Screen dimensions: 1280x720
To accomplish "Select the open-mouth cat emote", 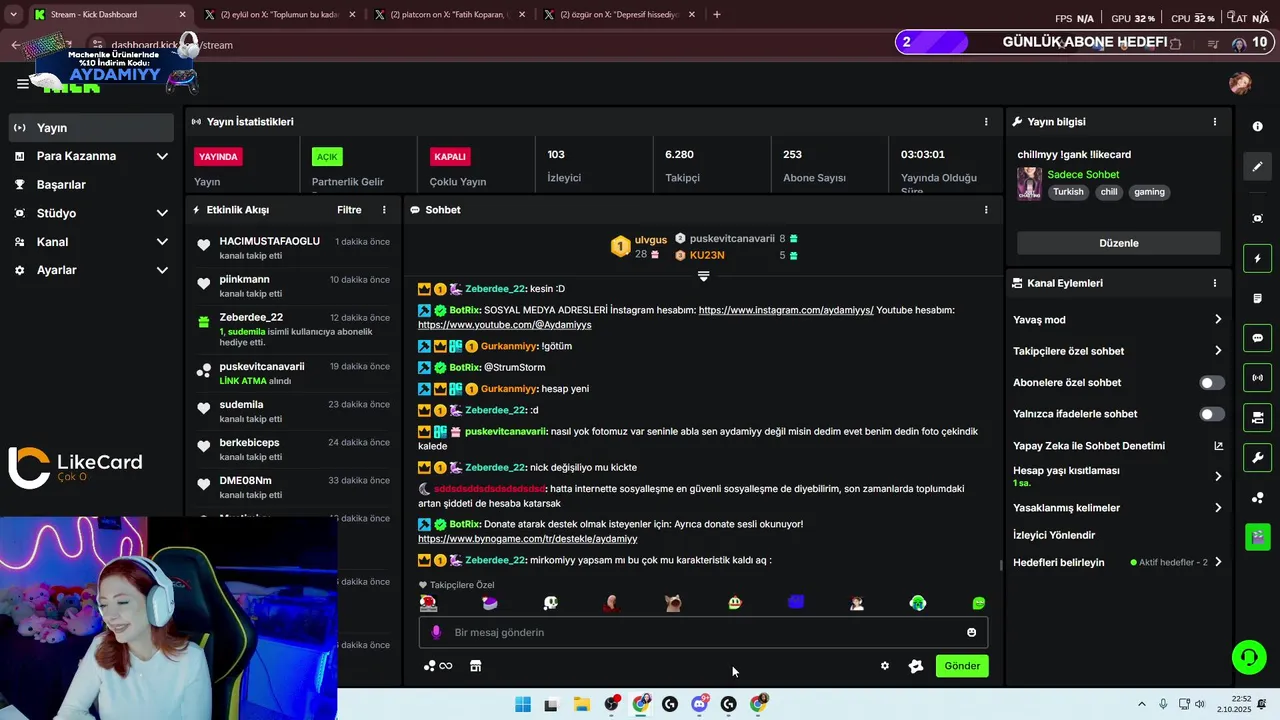I will pyautogui.click(x=673, y=603).
